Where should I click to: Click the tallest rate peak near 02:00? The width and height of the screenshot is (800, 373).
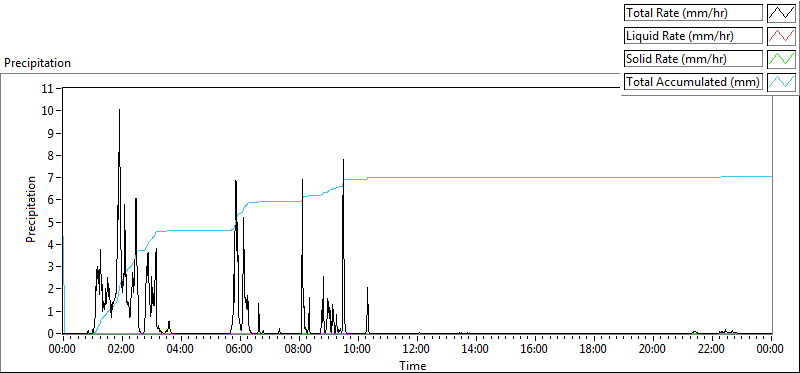[x=119, y=110]
